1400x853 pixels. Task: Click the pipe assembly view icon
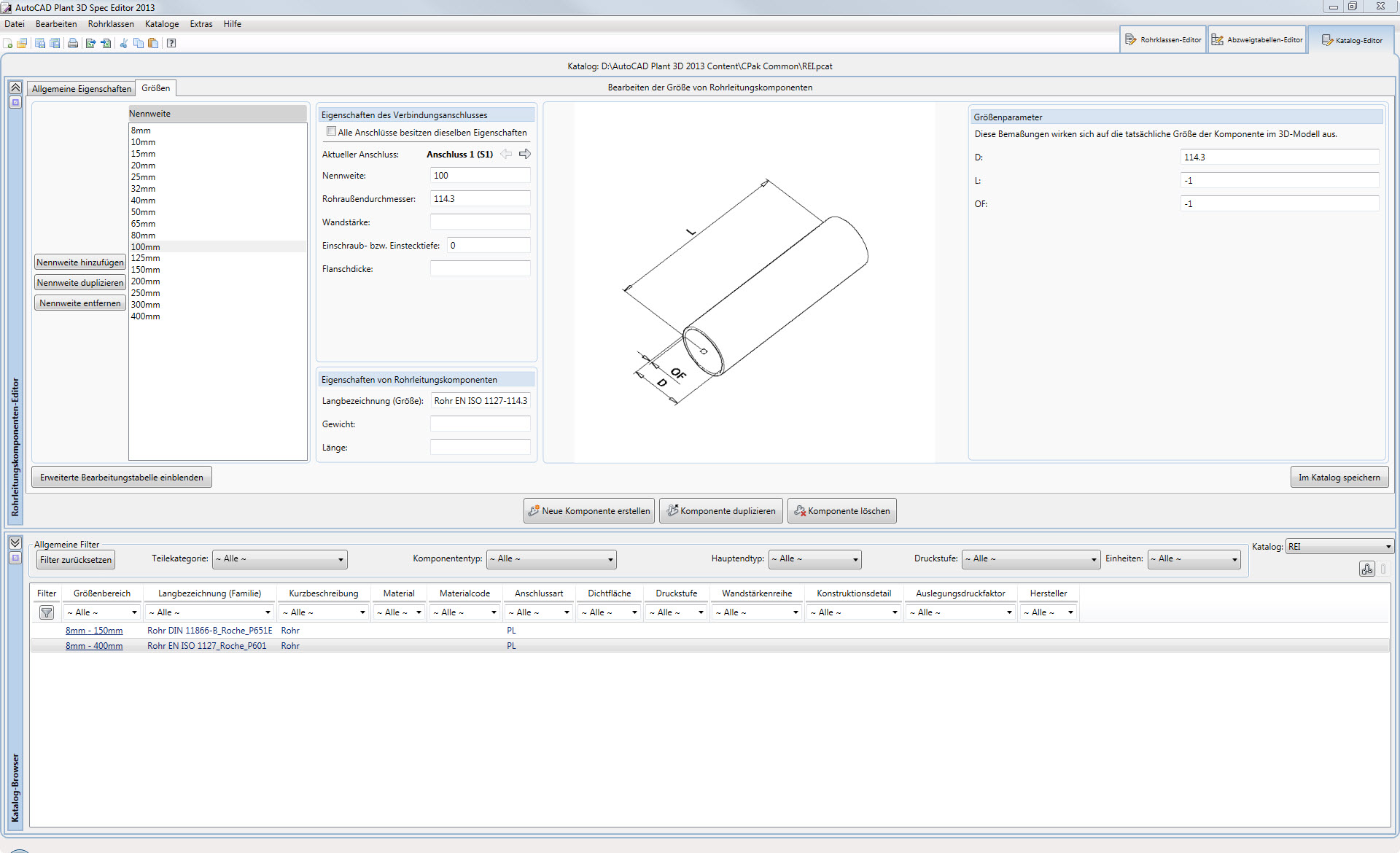[x=1366, y=569]
